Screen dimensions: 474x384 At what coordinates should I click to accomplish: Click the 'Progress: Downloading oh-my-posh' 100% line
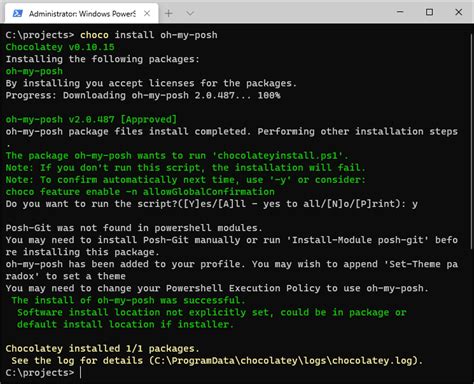(143, 95)
